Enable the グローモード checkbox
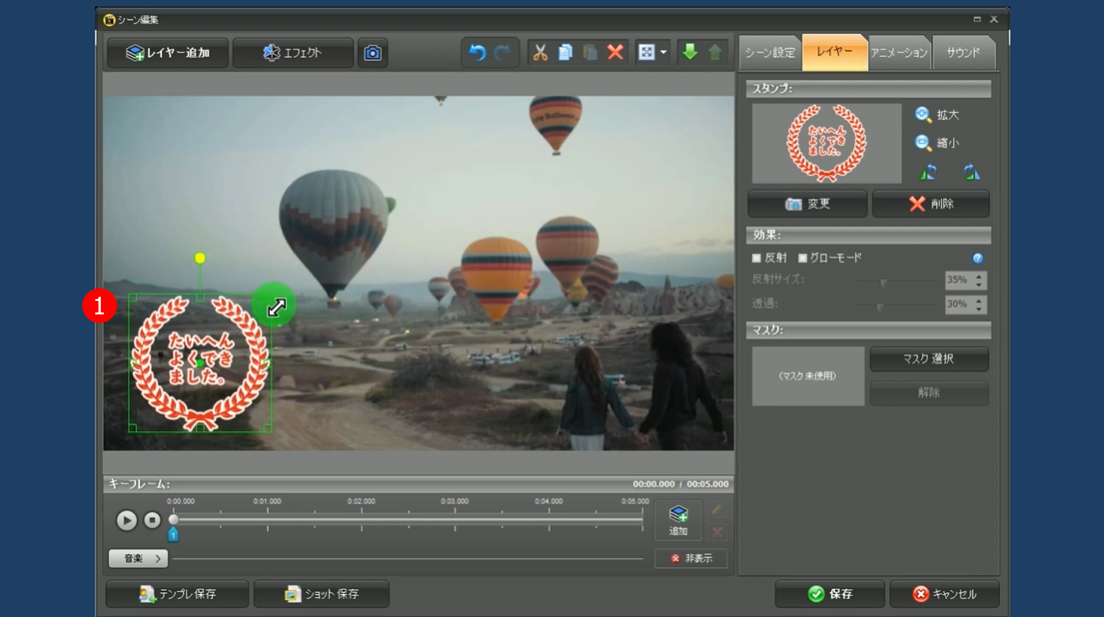This screenshot has width=1104, height=617. coord(802,258)
